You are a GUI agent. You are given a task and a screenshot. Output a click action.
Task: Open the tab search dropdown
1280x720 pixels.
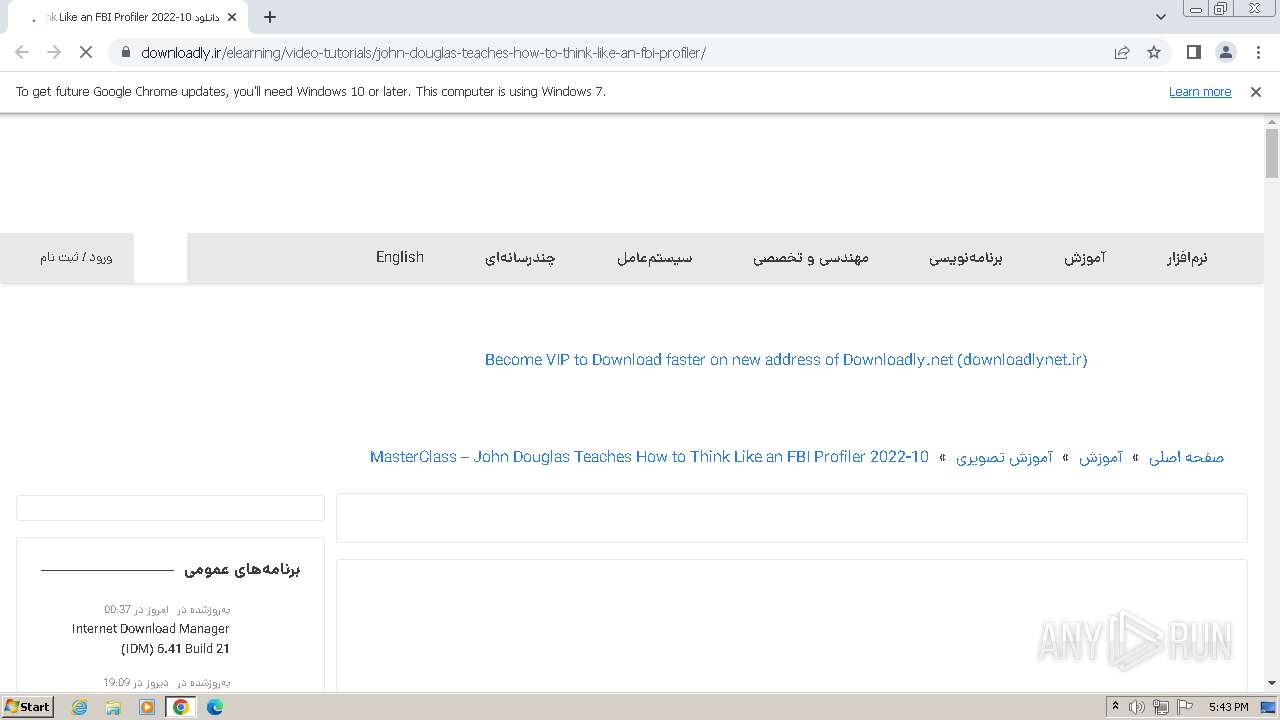[1161, 17]
